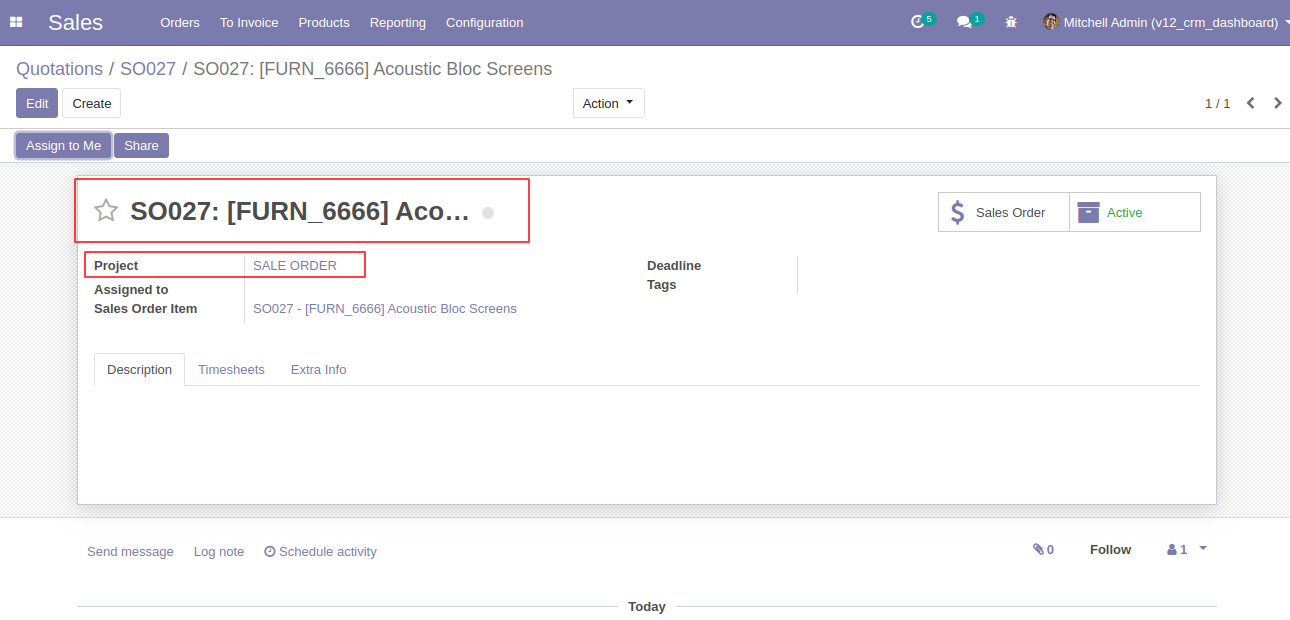Switch to the Description tab
The height and width of the screenshot is (620, 1290).
pos(139,369)
